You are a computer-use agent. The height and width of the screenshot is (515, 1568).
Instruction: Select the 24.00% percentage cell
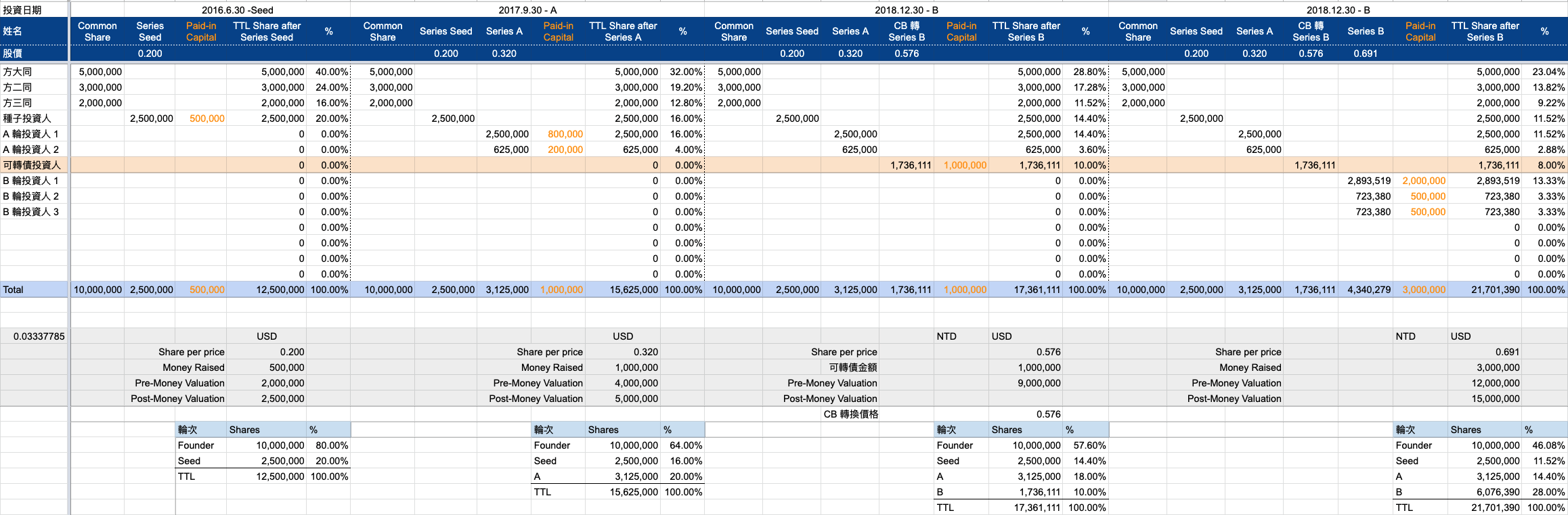pyautogui.click(x=328, y=87)
